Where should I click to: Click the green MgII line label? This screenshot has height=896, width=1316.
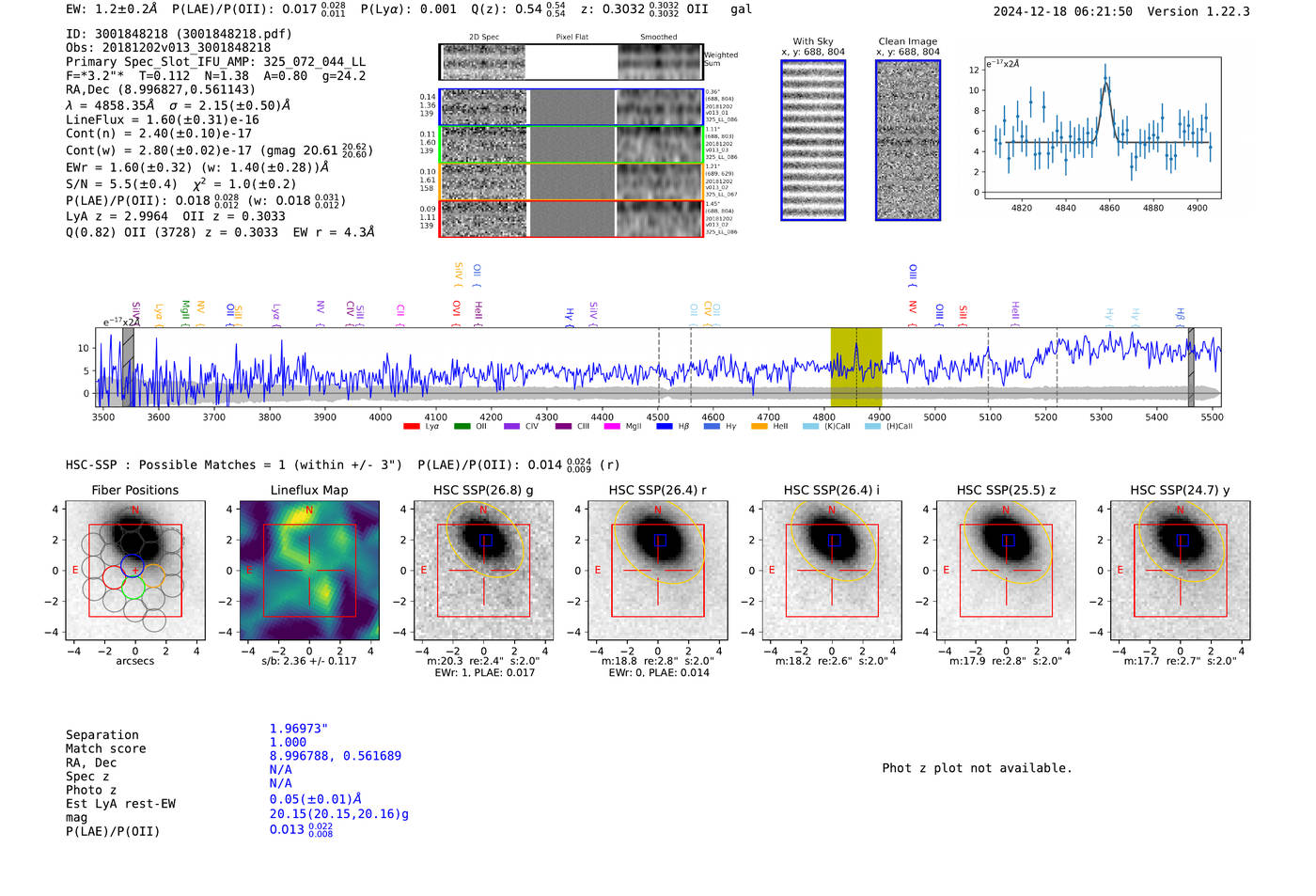click(185, 313)
